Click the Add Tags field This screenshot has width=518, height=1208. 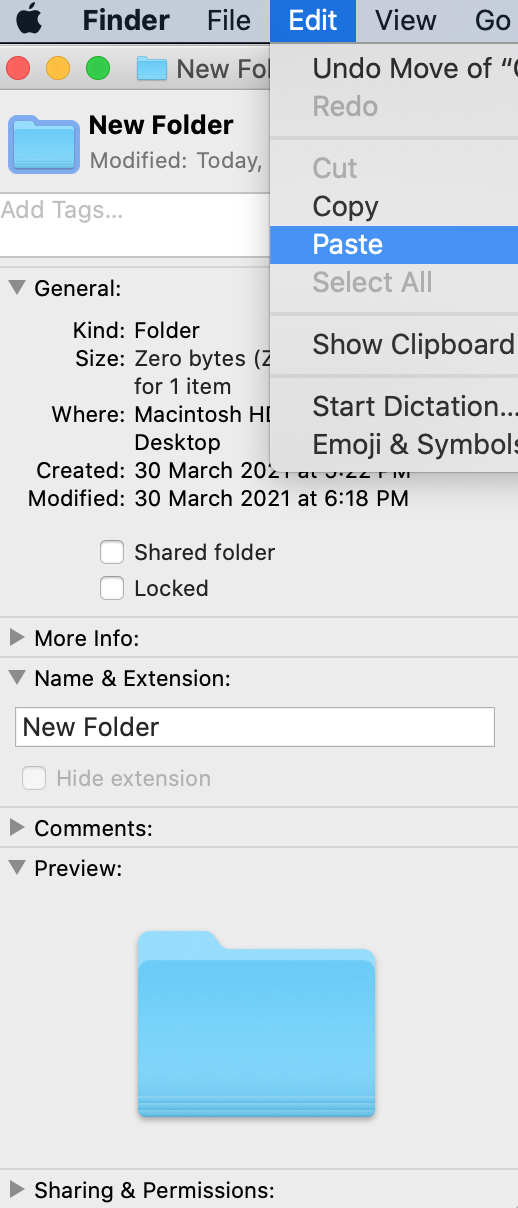click(135, 224)
